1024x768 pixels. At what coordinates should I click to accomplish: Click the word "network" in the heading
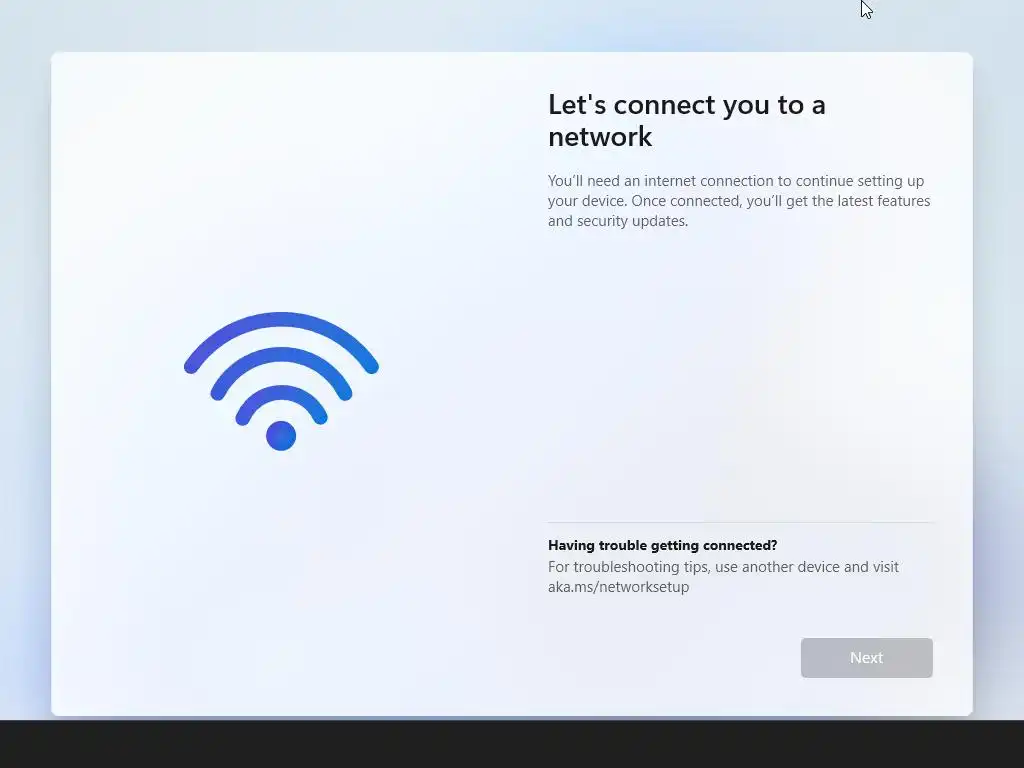coord(600,136)
